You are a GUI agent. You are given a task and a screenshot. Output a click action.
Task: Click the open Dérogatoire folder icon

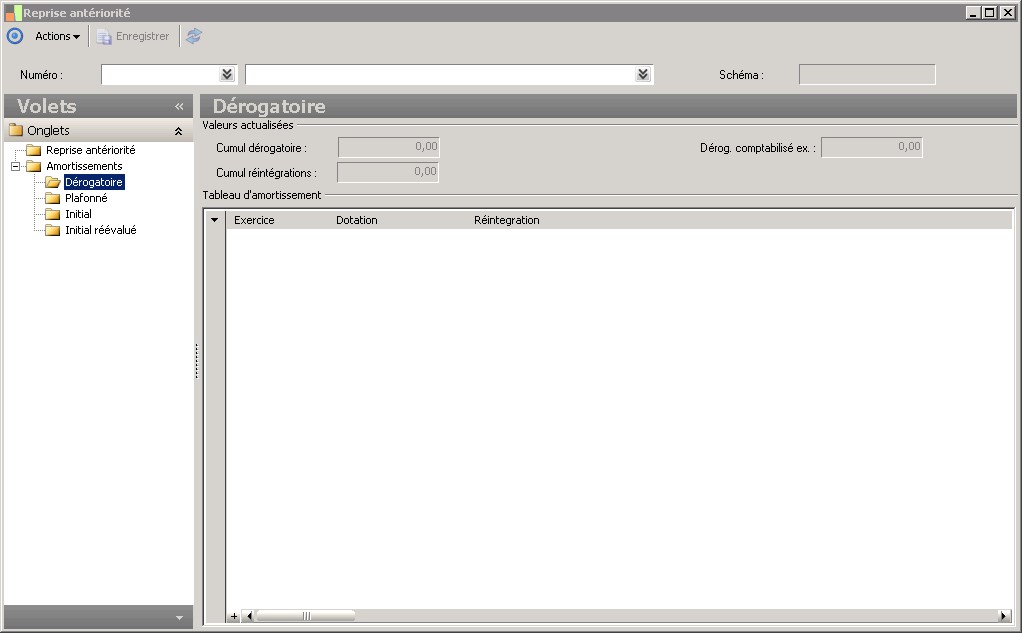[x=53, y=183]
